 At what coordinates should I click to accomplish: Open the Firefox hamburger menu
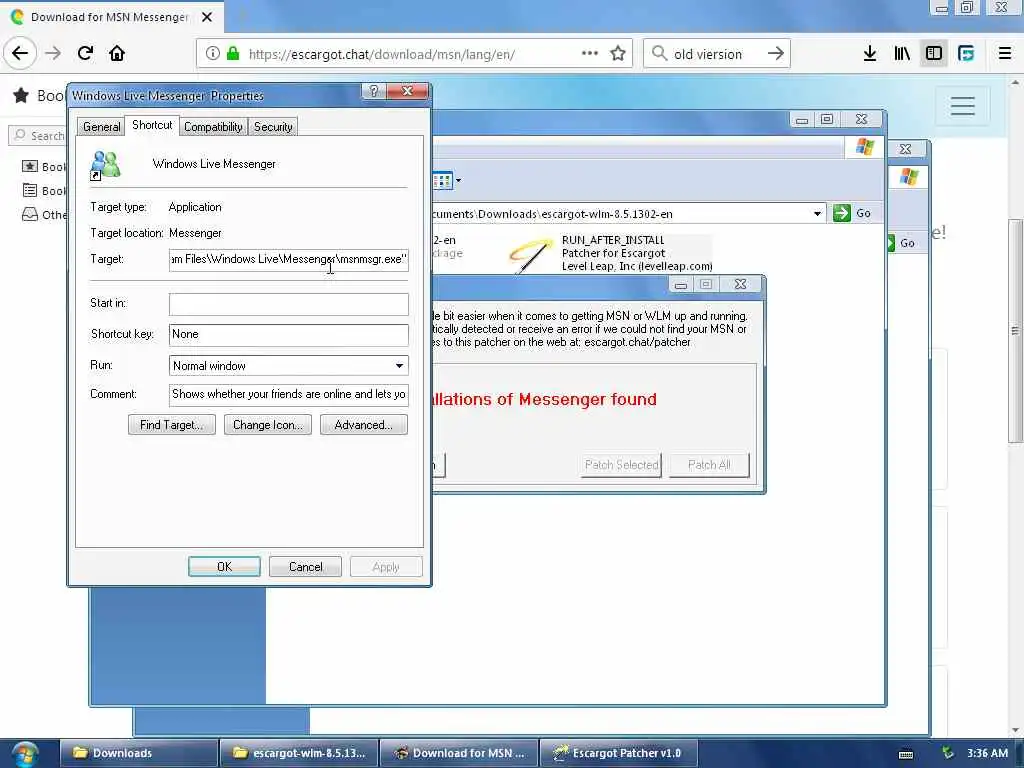(x=1005, y=53)
